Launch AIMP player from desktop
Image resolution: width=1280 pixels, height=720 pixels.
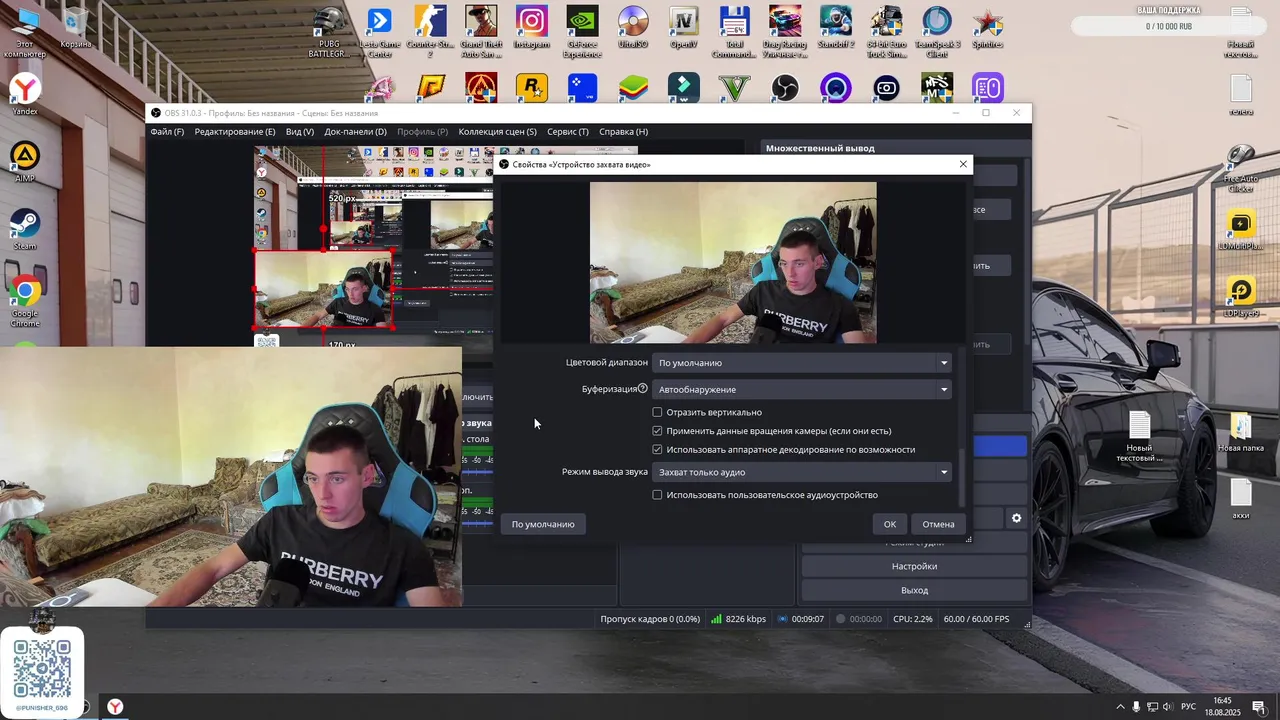(25, 162)
